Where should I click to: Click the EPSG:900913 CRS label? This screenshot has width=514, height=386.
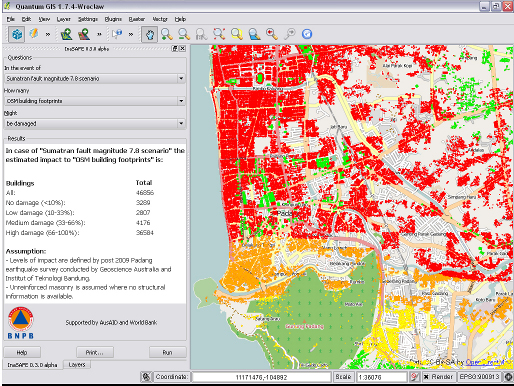[479, 377]
